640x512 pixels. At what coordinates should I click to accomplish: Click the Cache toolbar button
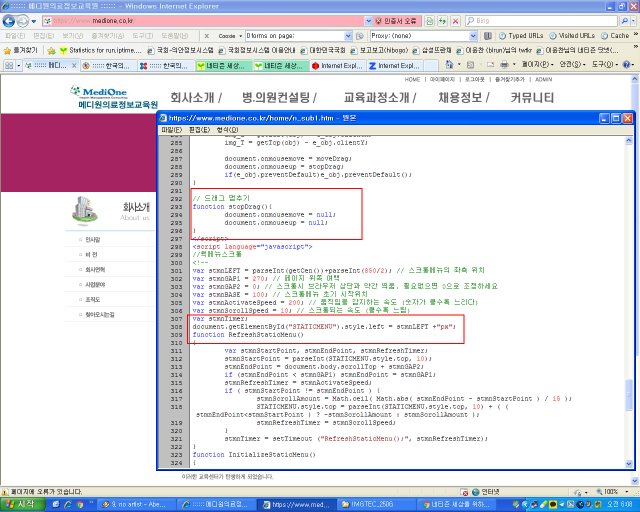615,36
